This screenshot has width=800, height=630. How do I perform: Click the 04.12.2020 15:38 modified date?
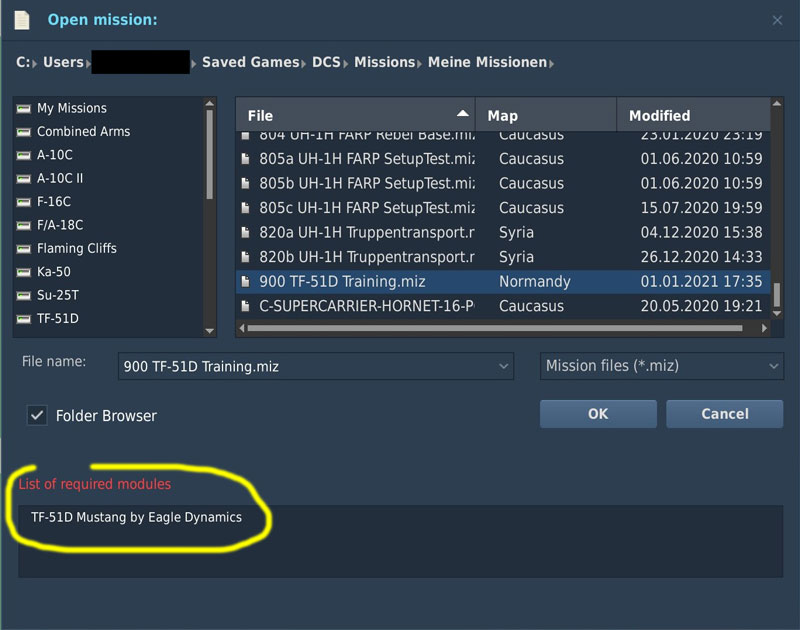click(702, 232)
